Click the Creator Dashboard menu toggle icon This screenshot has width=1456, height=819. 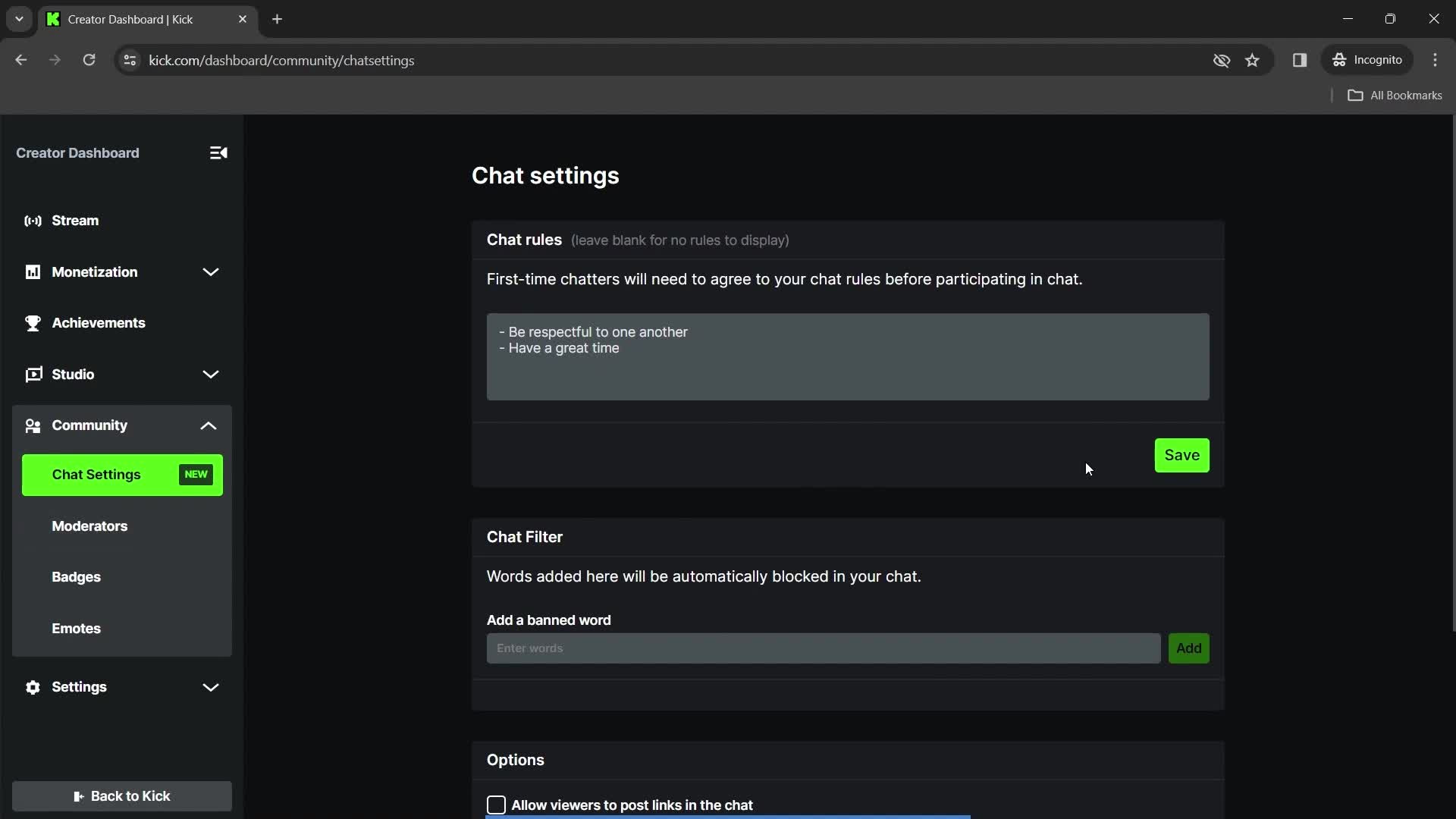[x=218, y=152]
